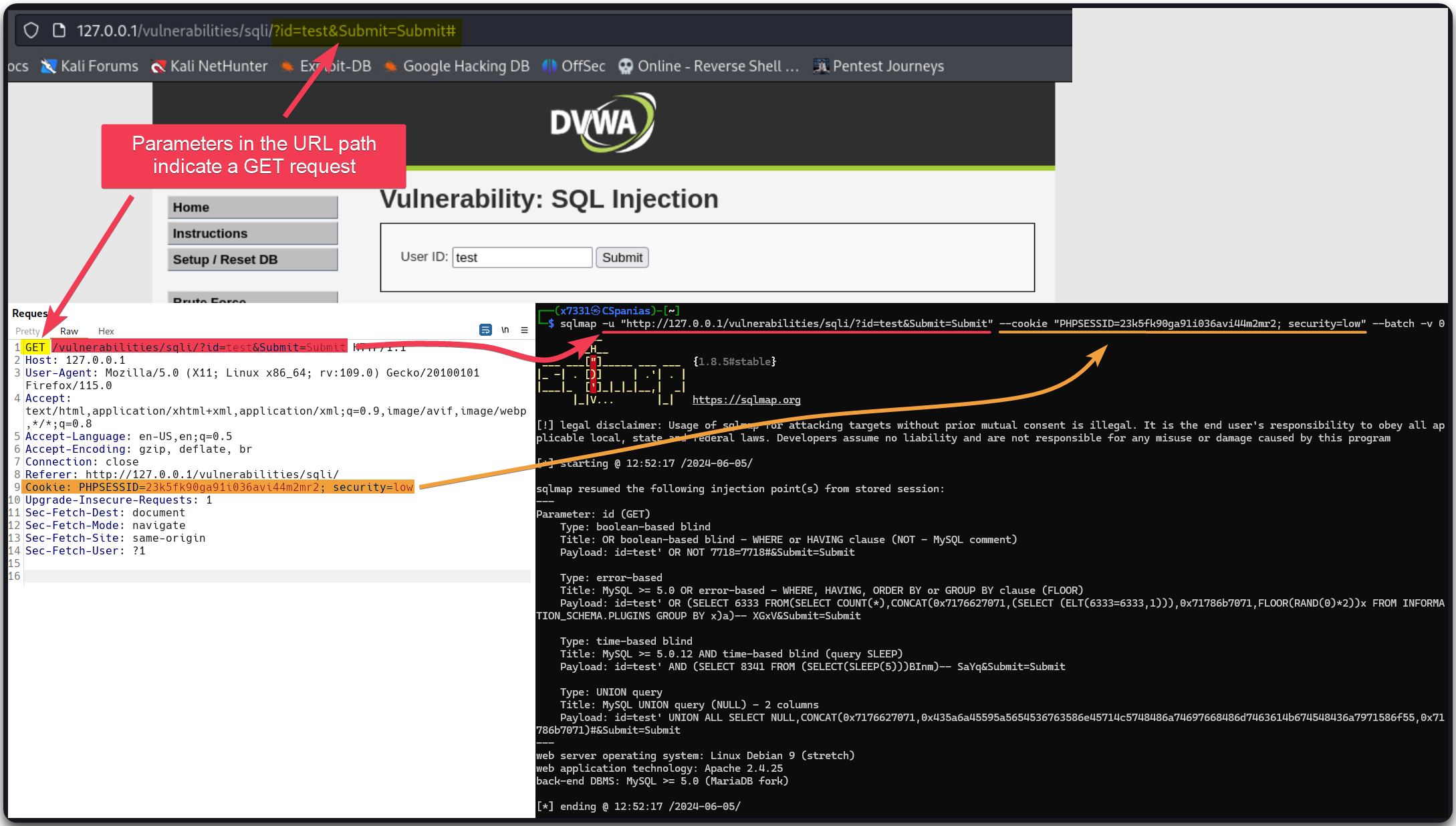Open the Exploit-DB bookmark

click(x=326, y=66)
